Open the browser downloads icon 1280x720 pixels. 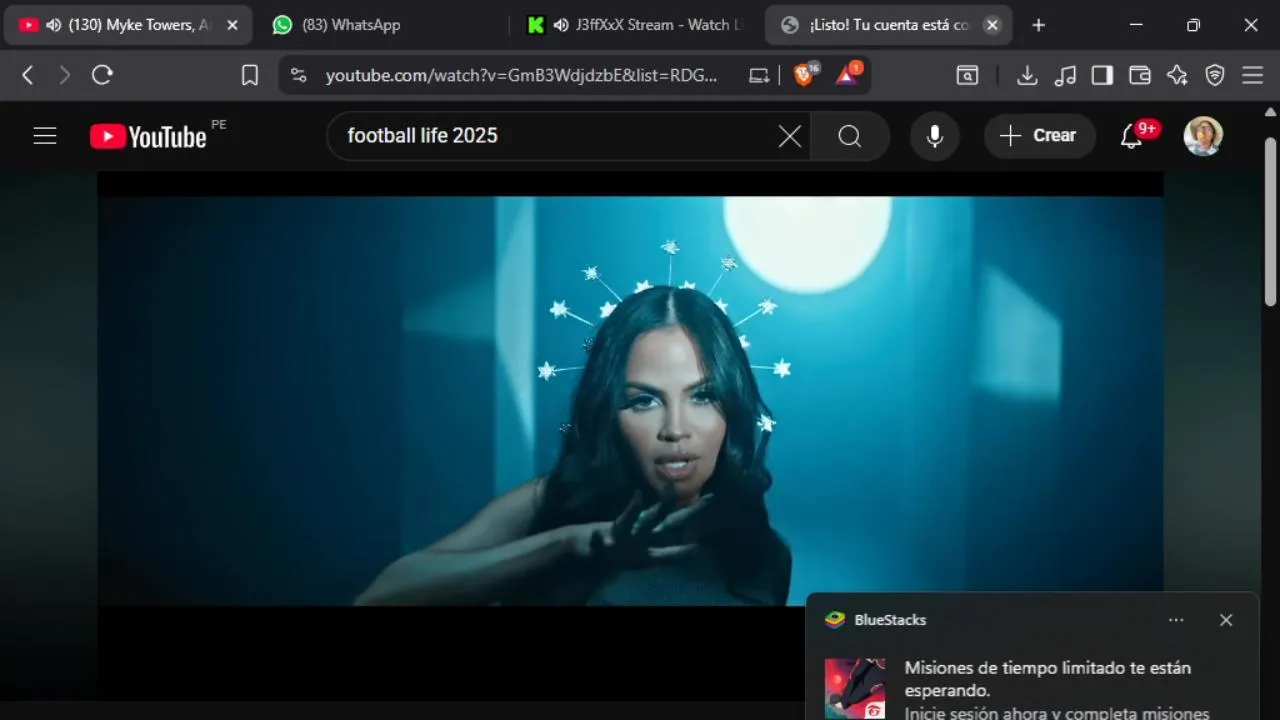click(1027, 75)
